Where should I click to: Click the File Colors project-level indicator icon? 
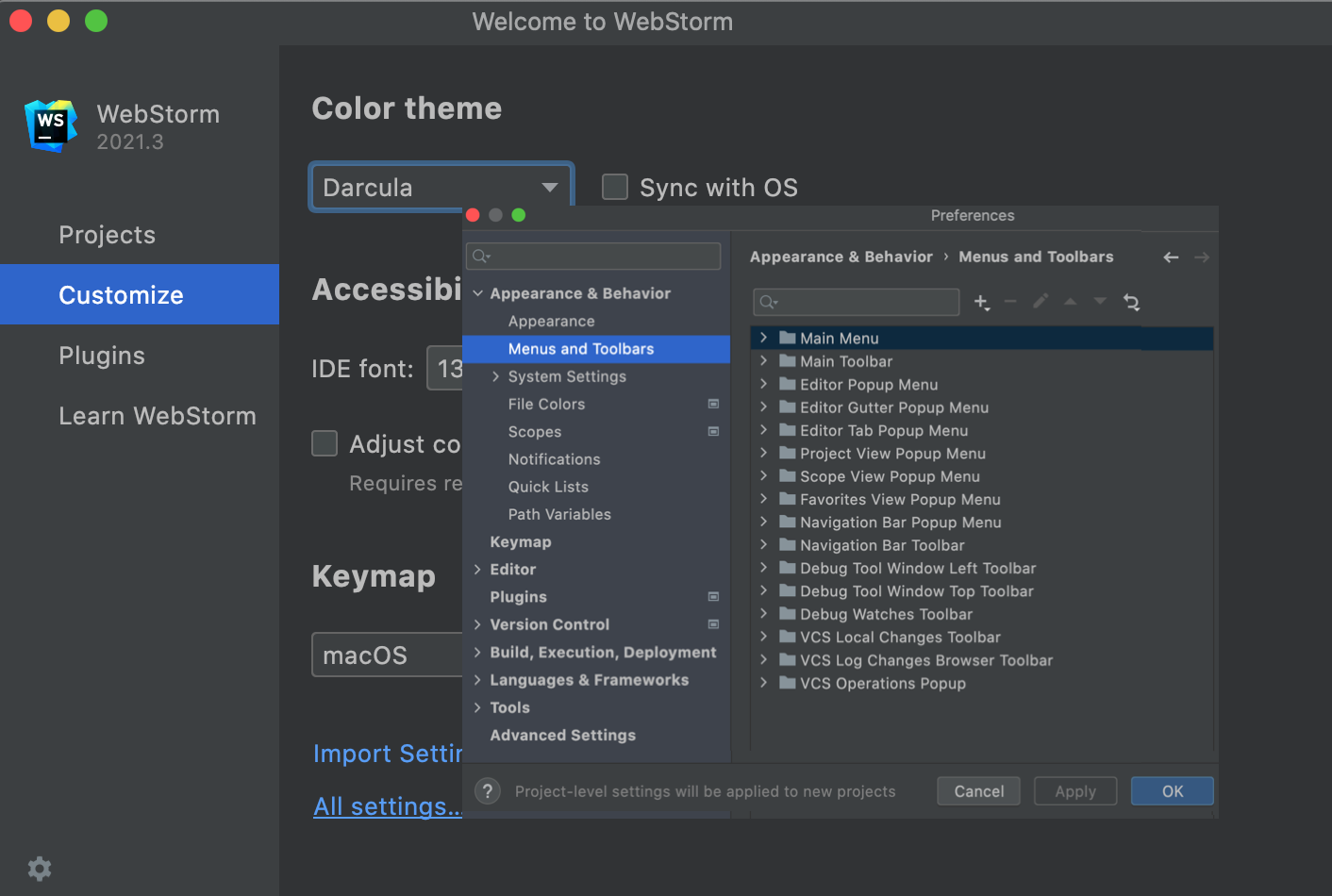click(x=713, y=404)
